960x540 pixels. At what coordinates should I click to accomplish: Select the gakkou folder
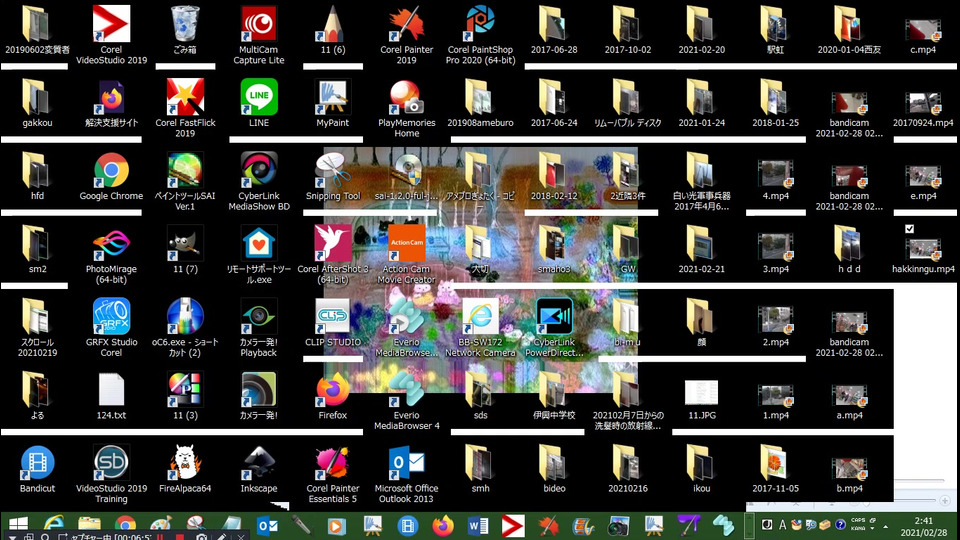[37, 103]
